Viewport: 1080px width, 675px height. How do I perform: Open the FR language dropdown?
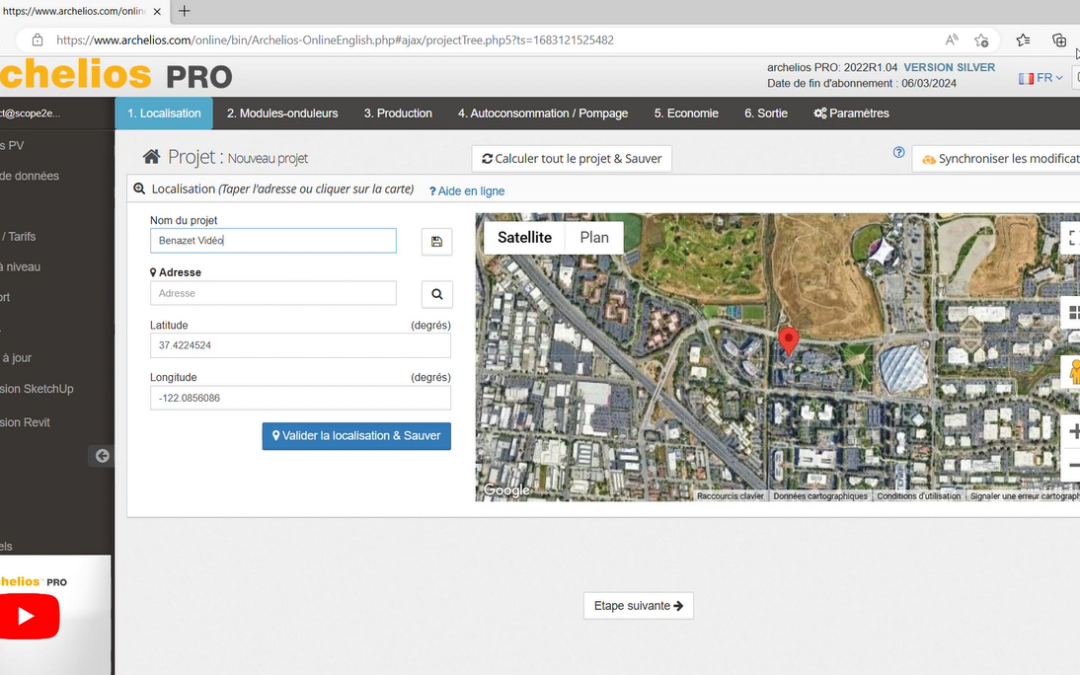coord(1041,78)
